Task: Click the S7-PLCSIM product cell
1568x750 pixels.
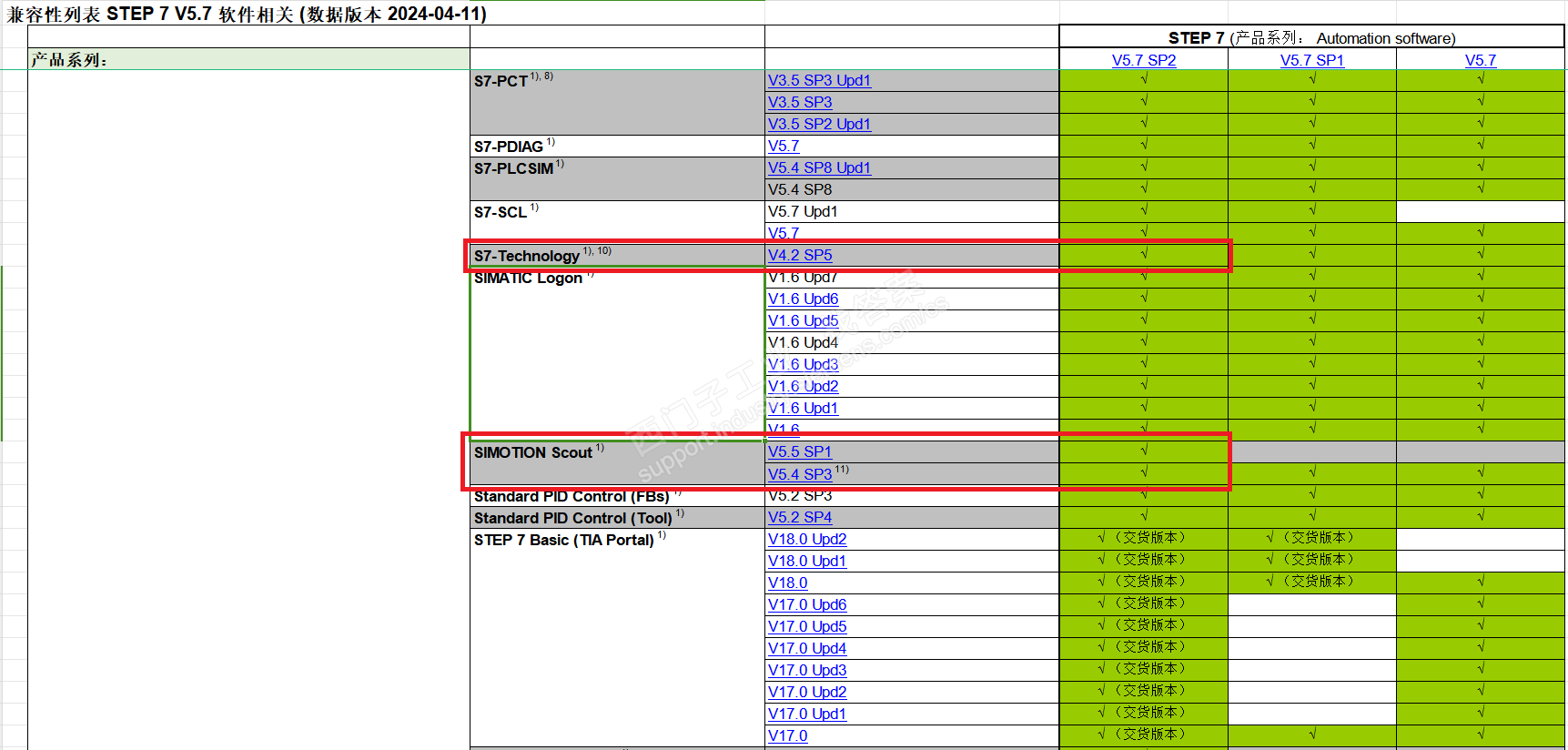Action: click(x=617, y=178)
